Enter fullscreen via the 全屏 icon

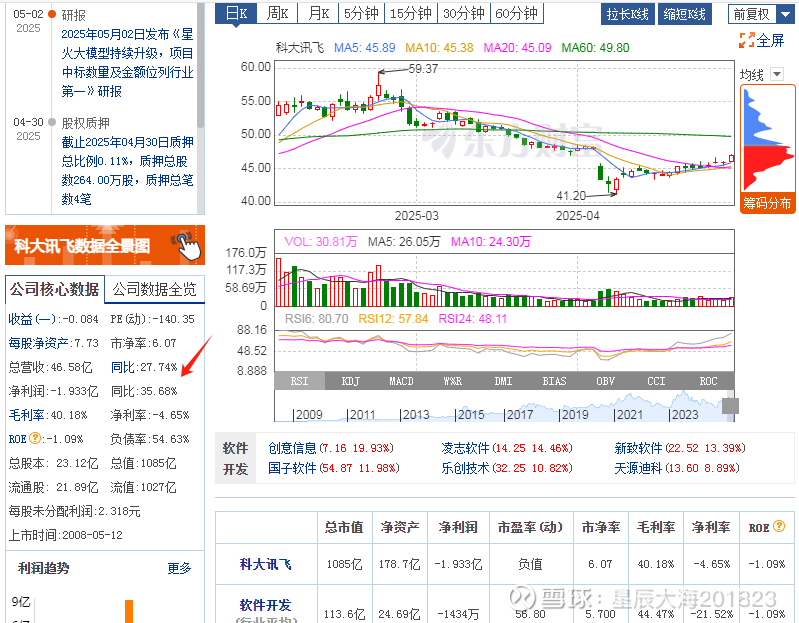[x=762, y=40]
